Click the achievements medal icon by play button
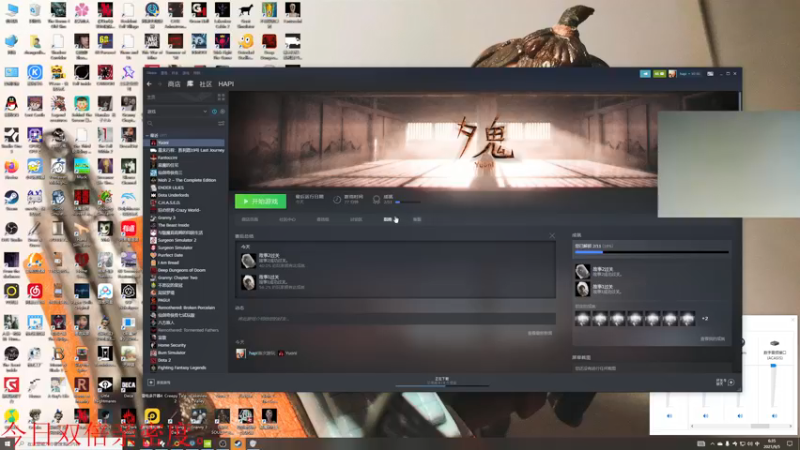 point(377,200)
